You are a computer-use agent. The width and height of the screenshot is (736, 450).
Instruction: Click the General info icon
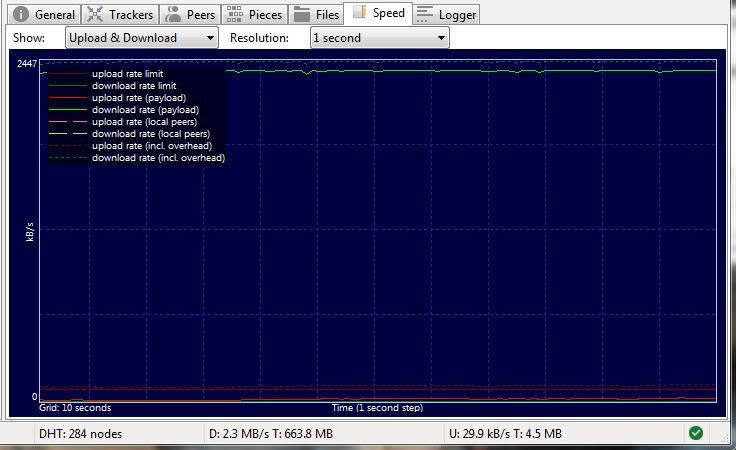(x=21, y=14)
